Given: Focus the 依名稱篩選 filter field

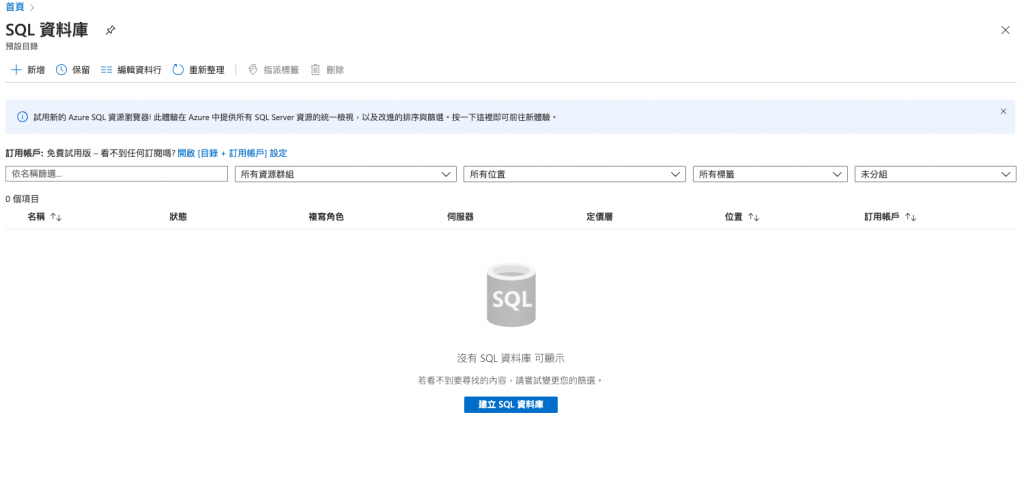Looking at the screenshot, I should pos(116,174).
